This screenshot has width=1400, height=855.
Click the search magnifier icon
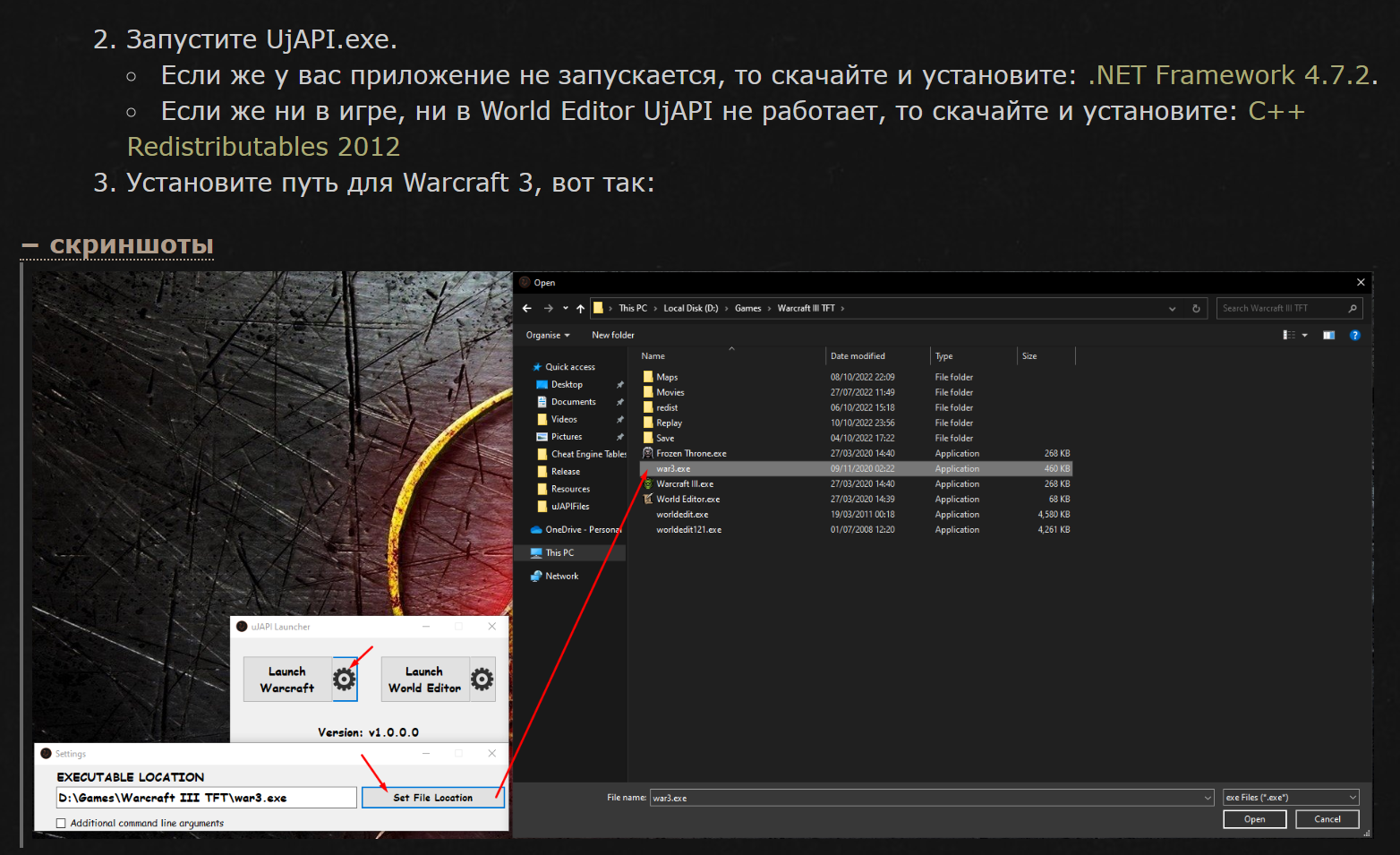pyautogui.click(x=1353, y=308)
